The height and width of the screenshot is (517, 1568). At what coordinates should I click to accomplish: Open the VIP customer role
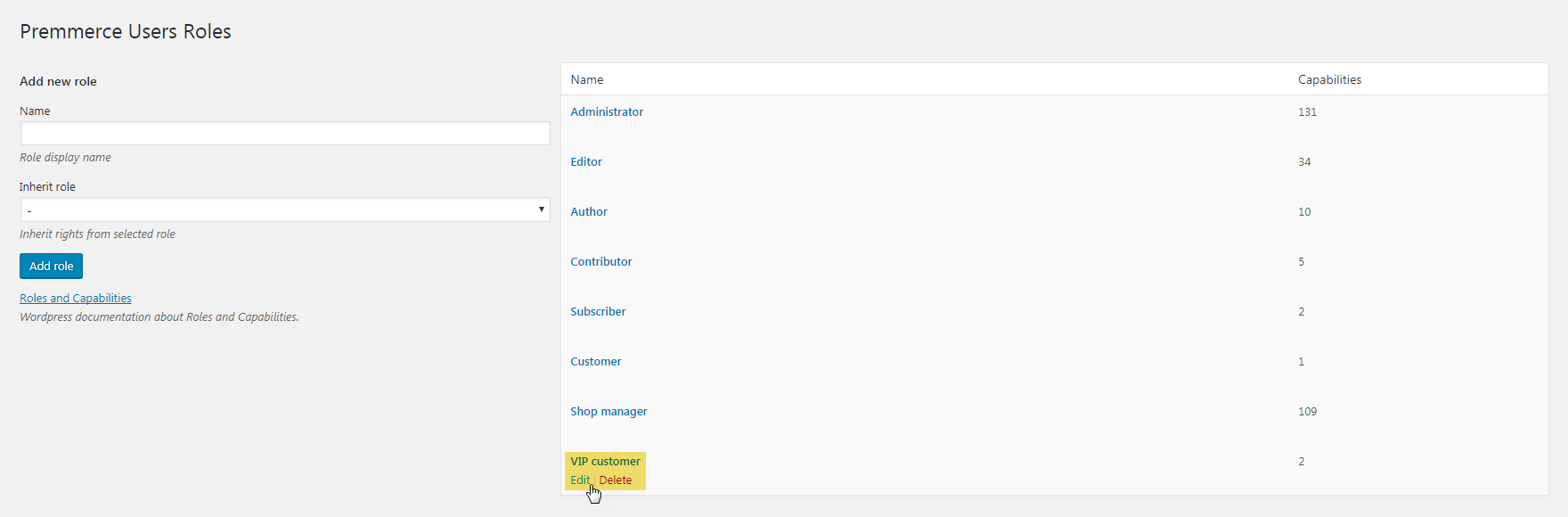point(605,461)
